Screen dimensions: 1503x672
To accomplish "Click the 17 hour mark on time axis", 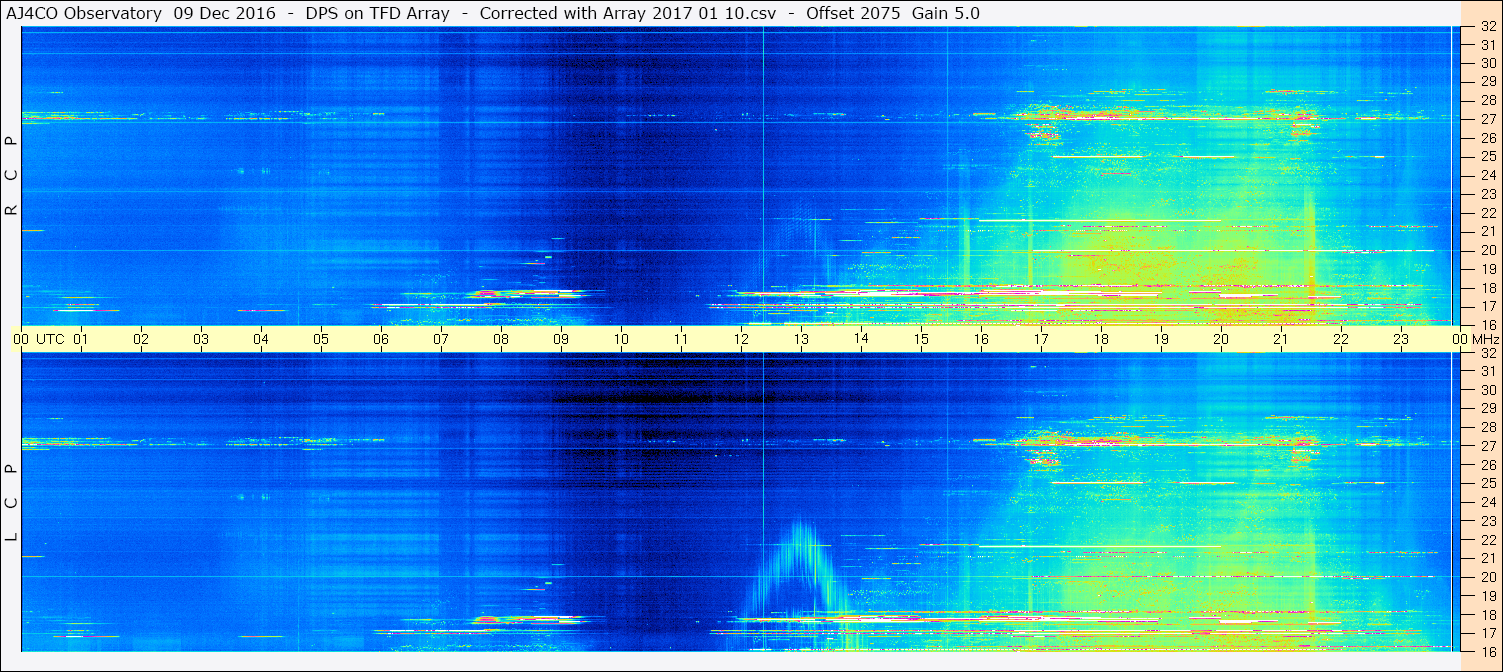I will coord(1041,339).
